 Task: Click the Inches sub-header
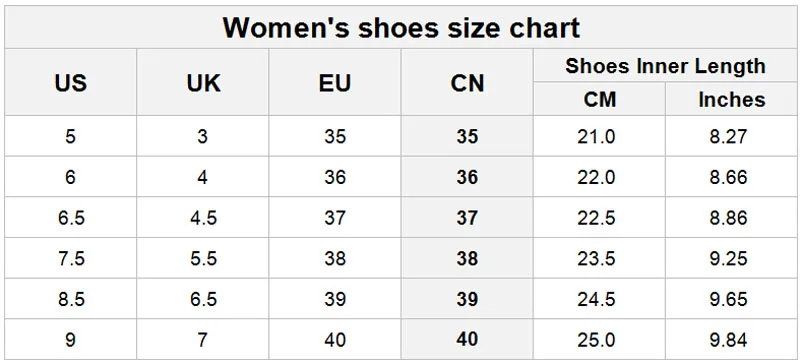732,99
